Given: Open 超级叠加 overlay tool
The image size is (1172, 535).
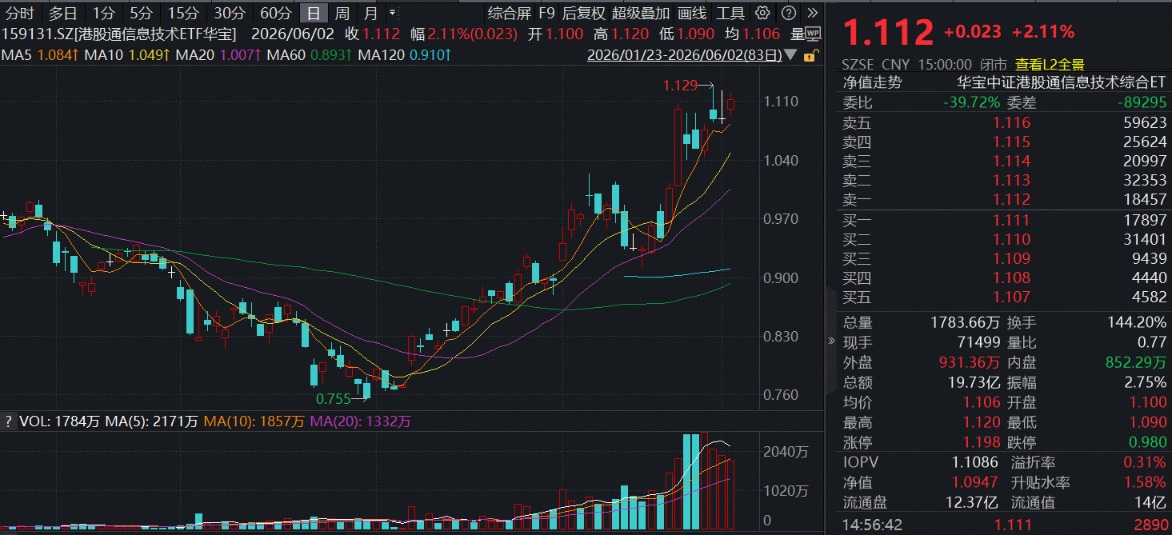Looking at the screenshot, I should [x=641, y=13].
